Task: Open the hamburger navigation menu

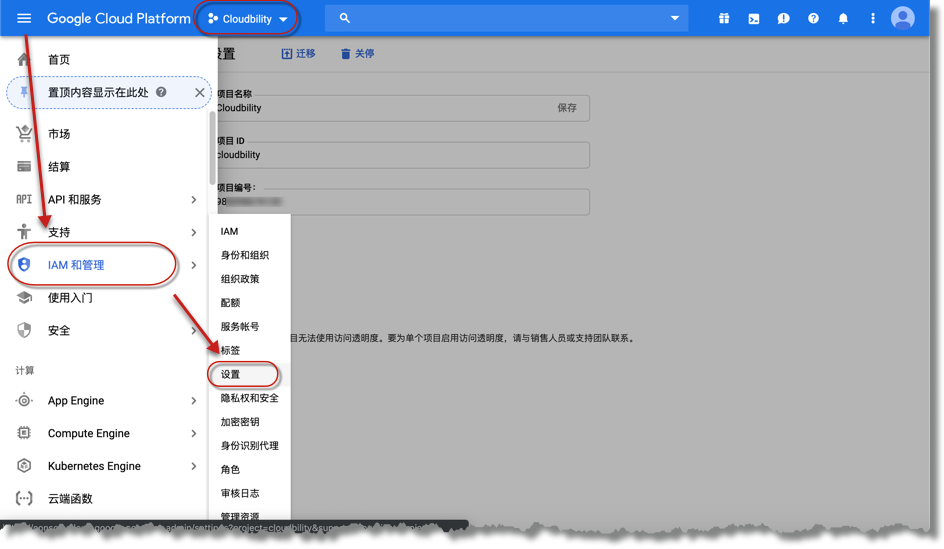Action: coord(24,18)
